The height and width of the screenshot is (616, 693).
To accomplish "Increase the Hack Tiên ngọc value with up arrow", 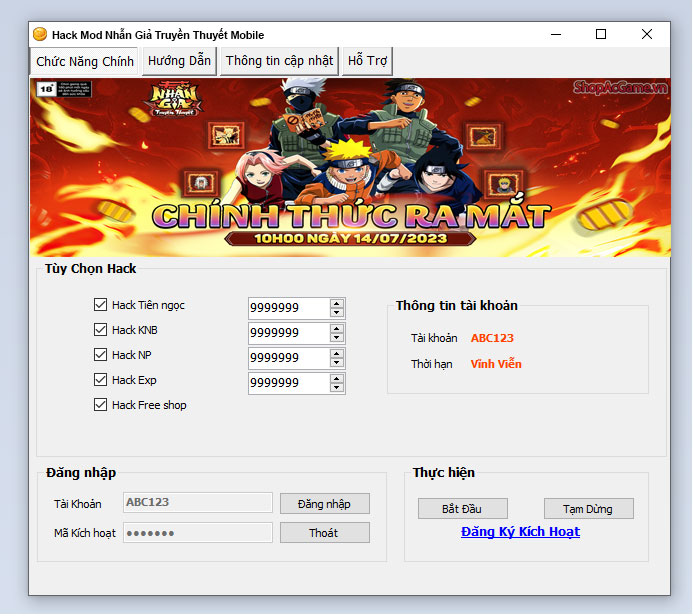I will coord(337,304).
